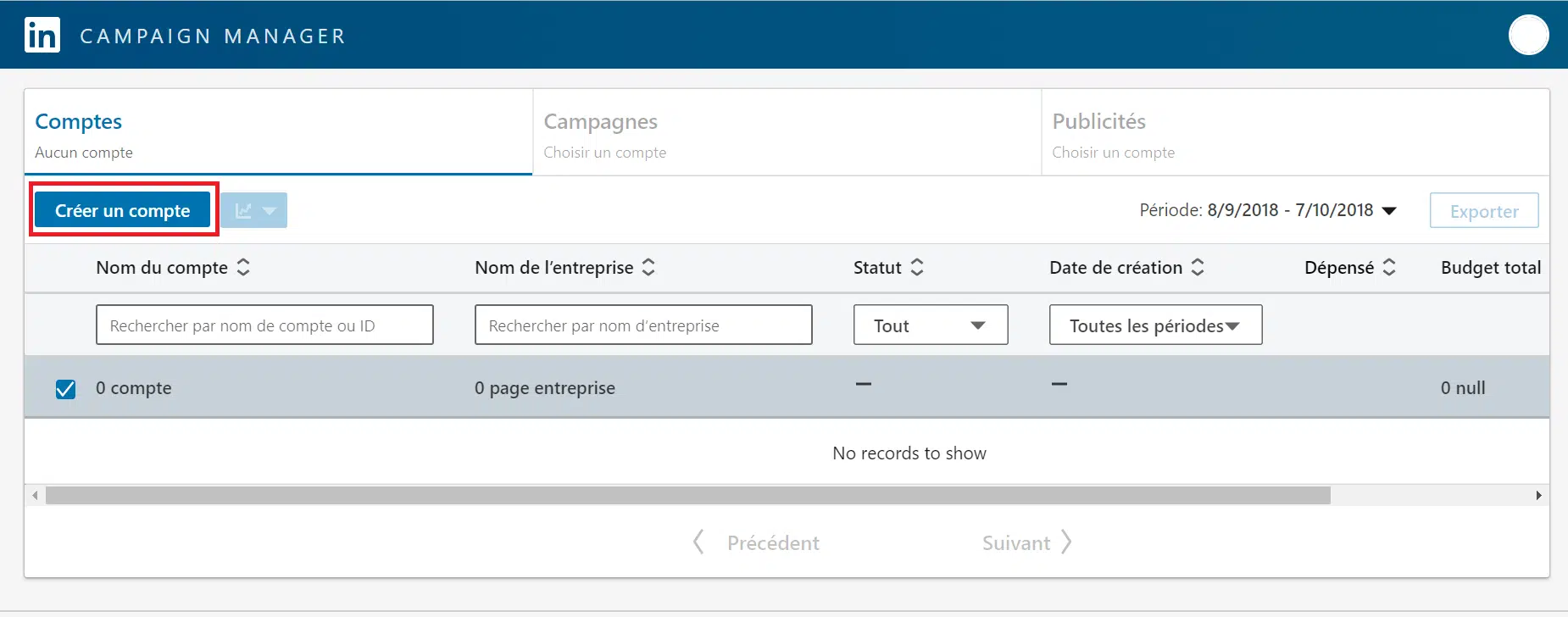Click the account name search field
The width and height of the screenshot is (1568, 617).
(x=264, y=325)
